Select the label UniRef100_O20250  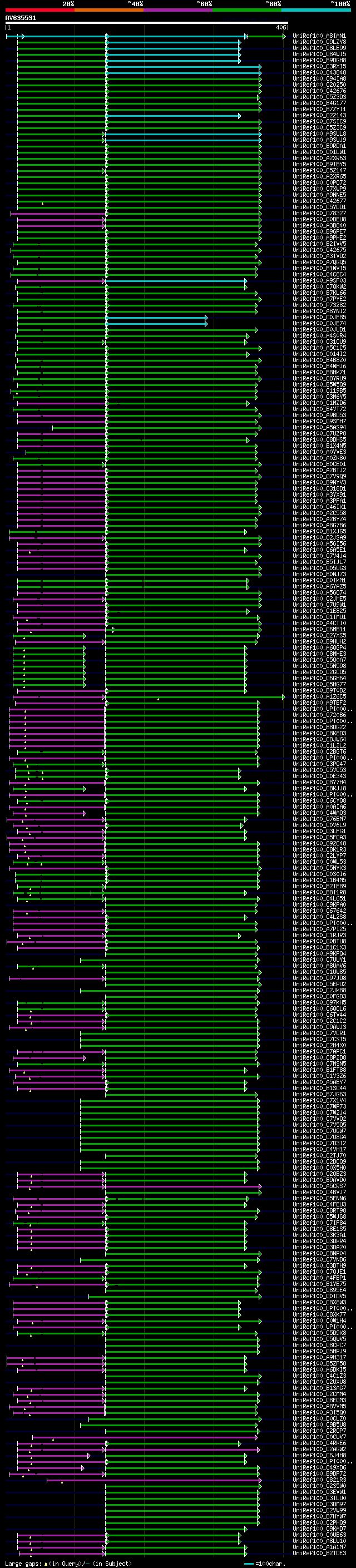(319, 85)
